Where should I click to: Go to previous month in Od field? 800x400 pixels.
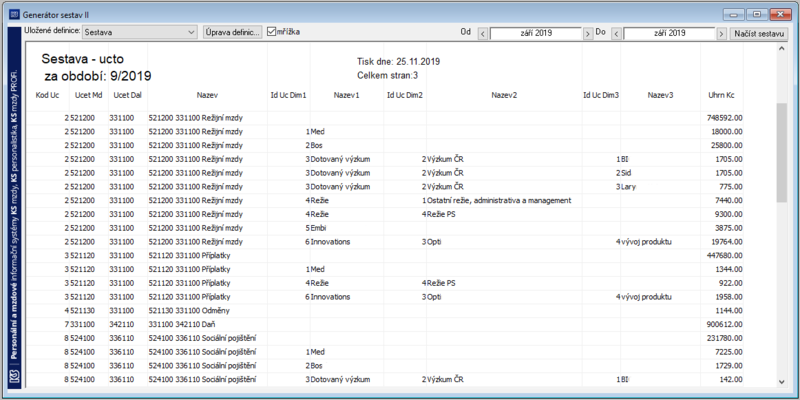click(483, 33)
